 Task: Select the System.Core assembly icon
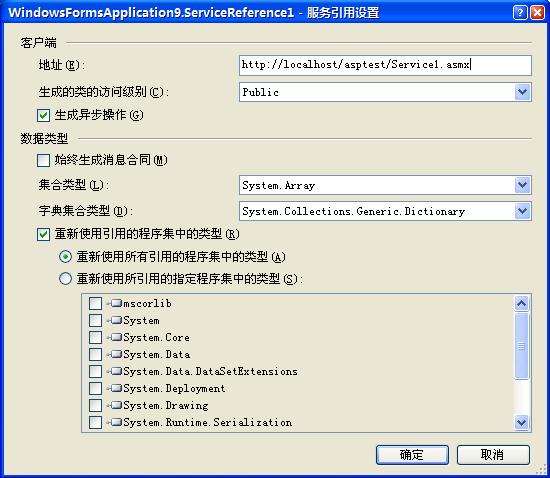116,337
